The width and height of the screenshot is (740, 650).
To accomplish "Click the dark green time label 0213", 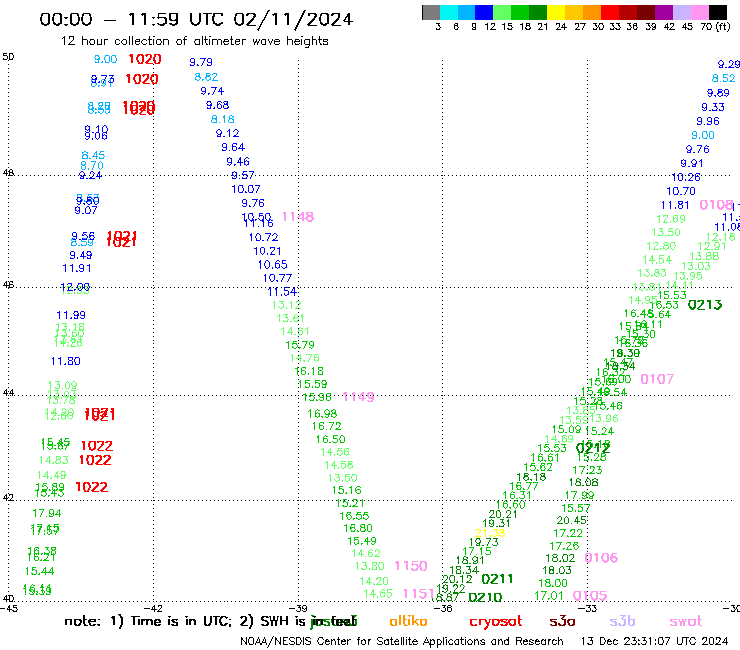I will click(705, 305).
